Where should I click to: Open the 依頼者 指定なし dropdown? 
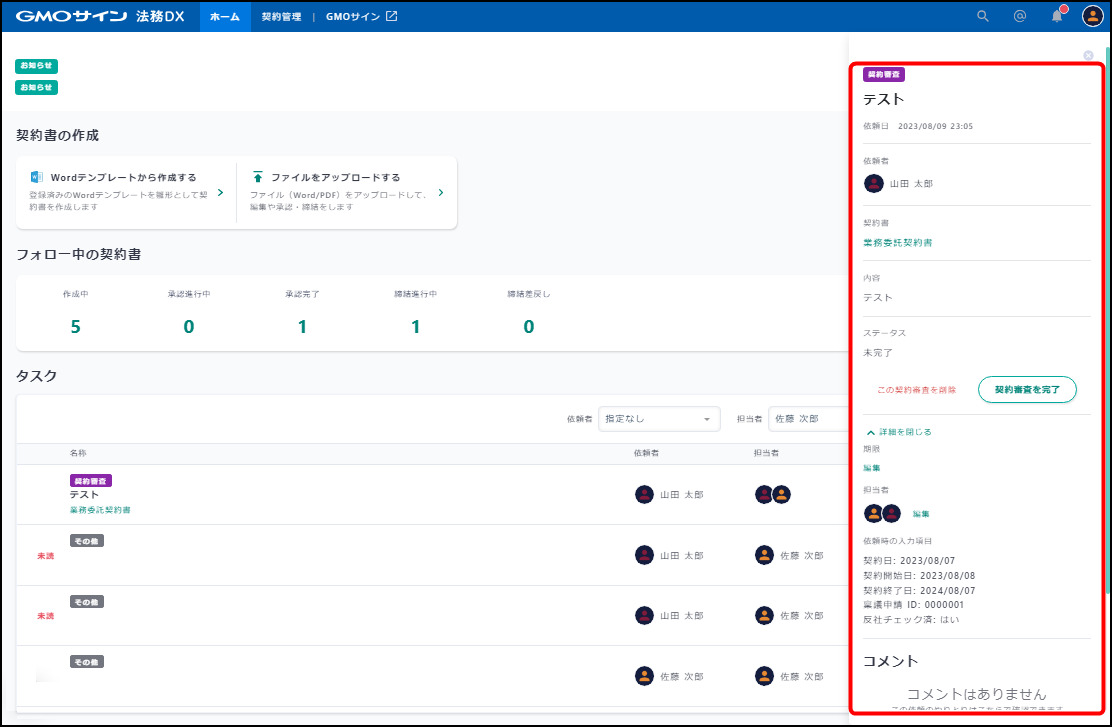tap(658, 419)
